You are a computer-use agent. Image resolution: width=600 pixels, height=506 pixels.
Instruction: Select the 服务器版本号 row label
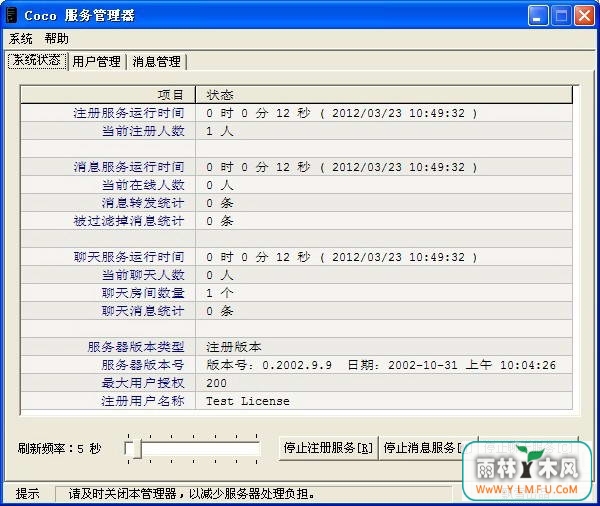point(143,365)
